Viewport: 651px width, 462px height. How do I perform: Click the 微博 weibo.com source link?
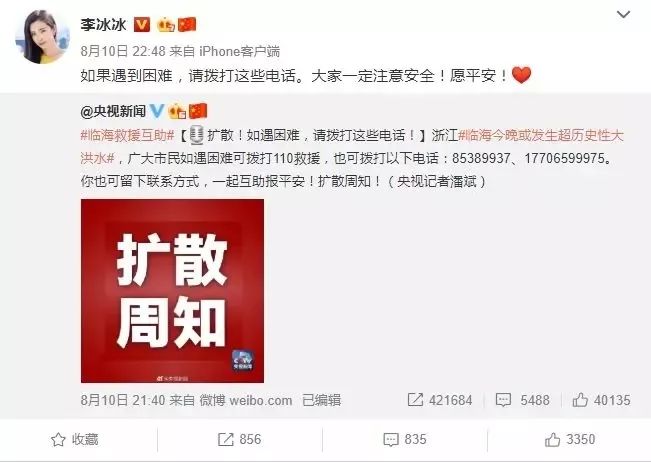click(246, 400)
